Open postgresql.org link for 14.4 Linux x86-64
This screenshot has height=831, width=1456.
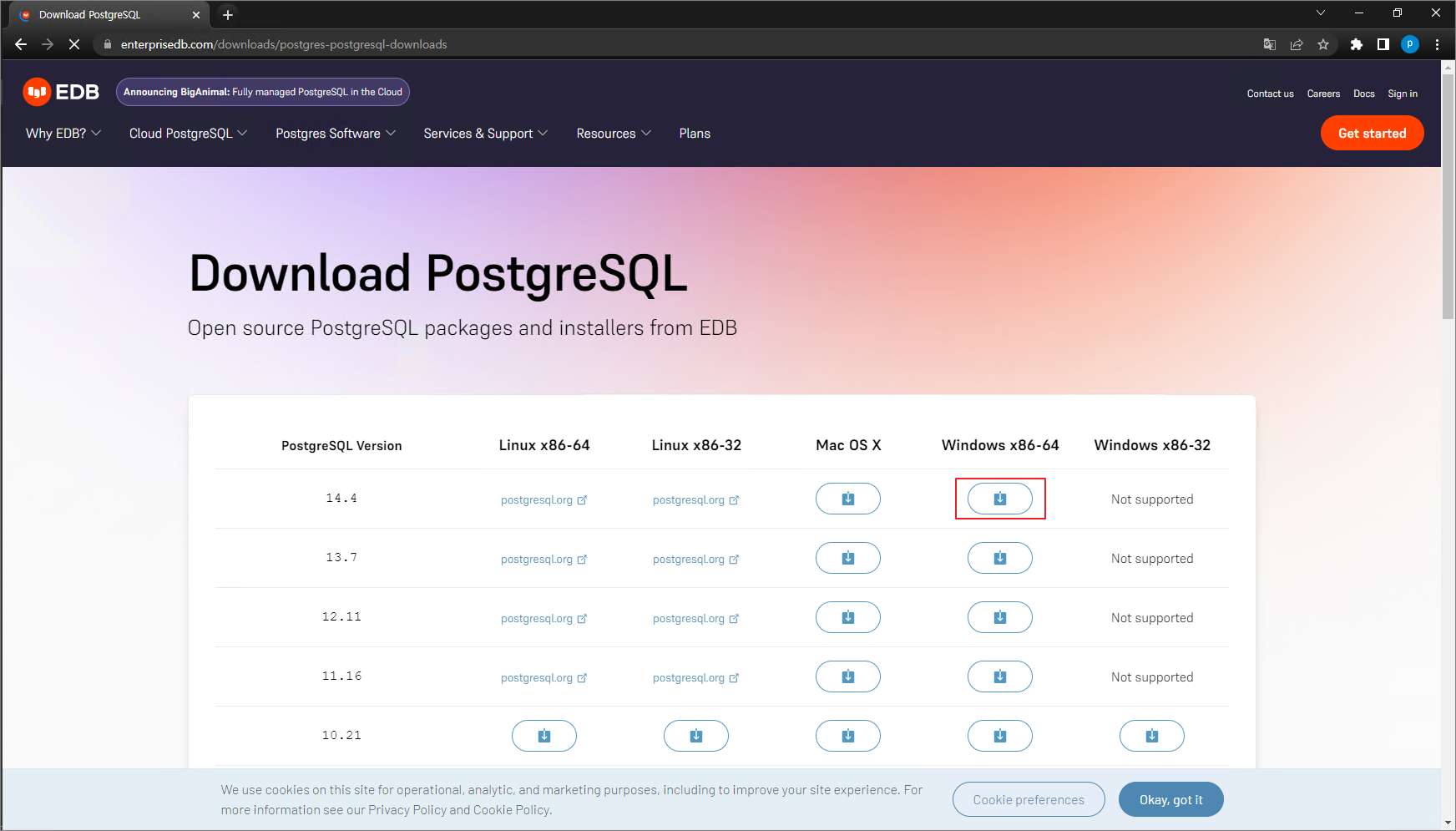543,500
